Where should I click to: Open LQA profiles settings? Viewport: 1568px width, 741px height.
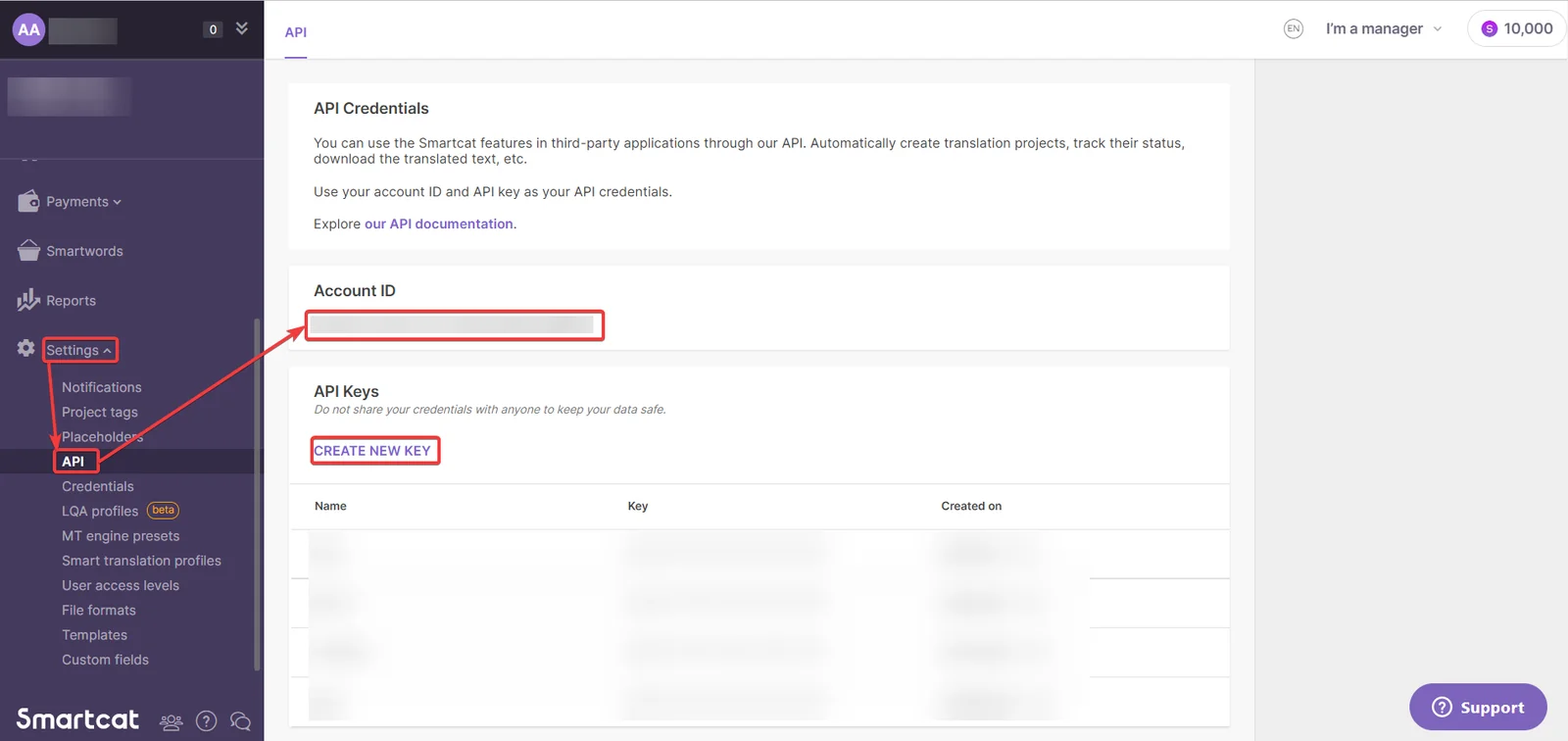tap(100, 511)
